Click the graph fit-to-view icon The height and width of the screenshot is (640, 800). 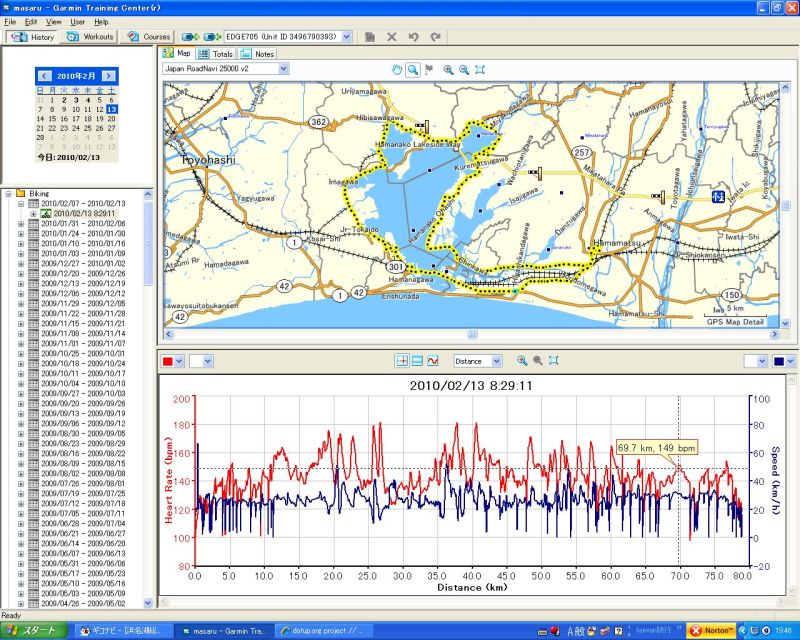554,360
